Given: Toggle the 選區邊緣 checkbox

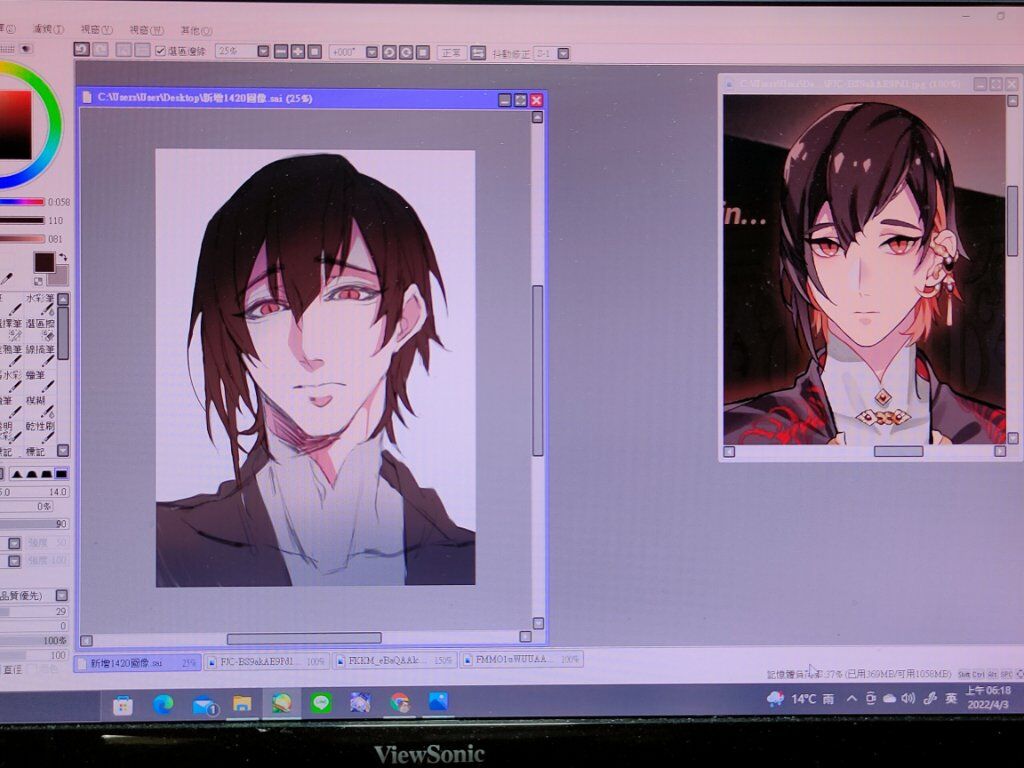Looking at the screenshot, I should (x=161, y=50).
